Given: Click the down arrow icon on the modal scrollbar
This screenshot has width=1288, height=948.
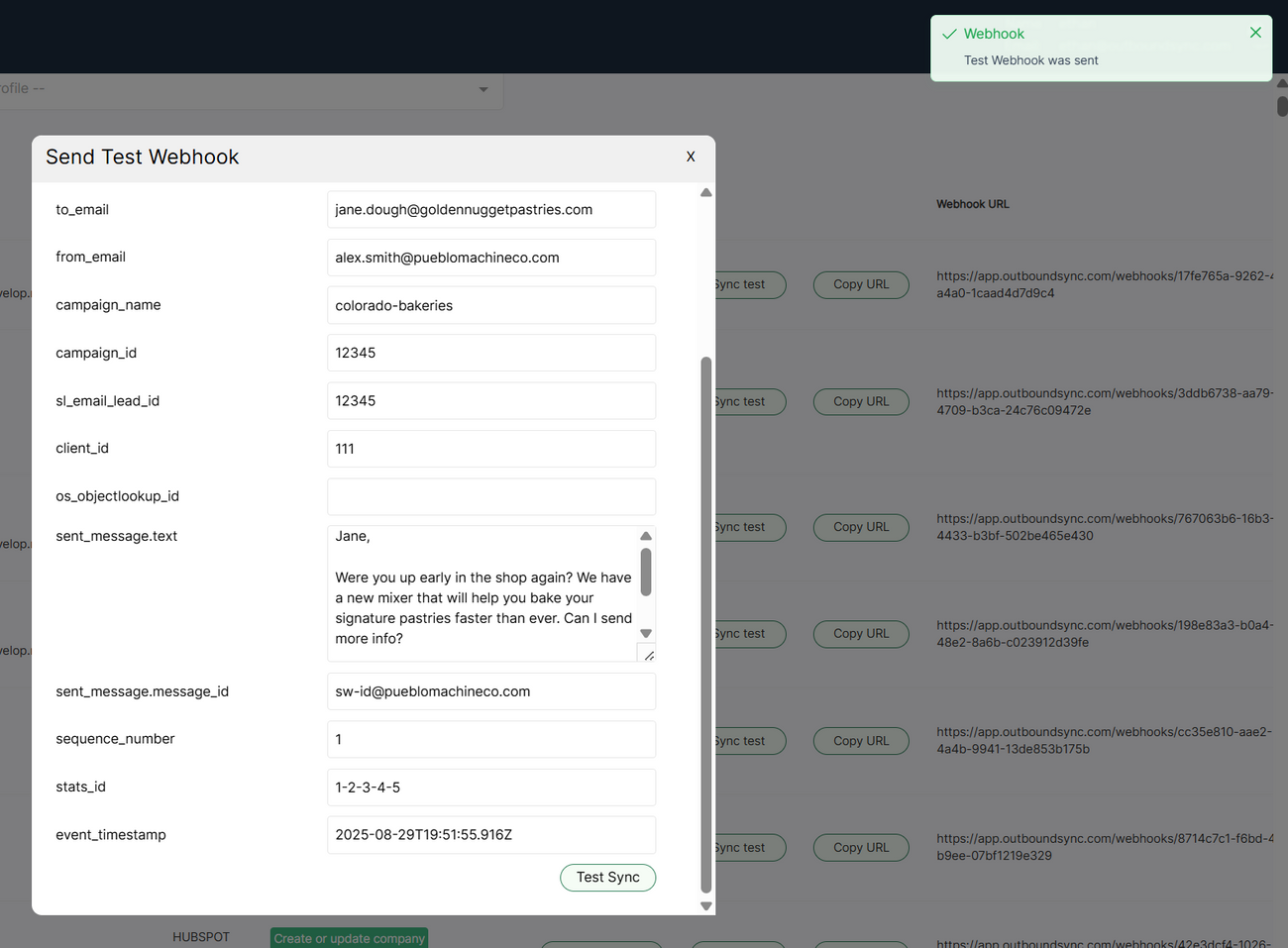Looking at the screenshot, I should pyautogui.click(x=705, y=905).
